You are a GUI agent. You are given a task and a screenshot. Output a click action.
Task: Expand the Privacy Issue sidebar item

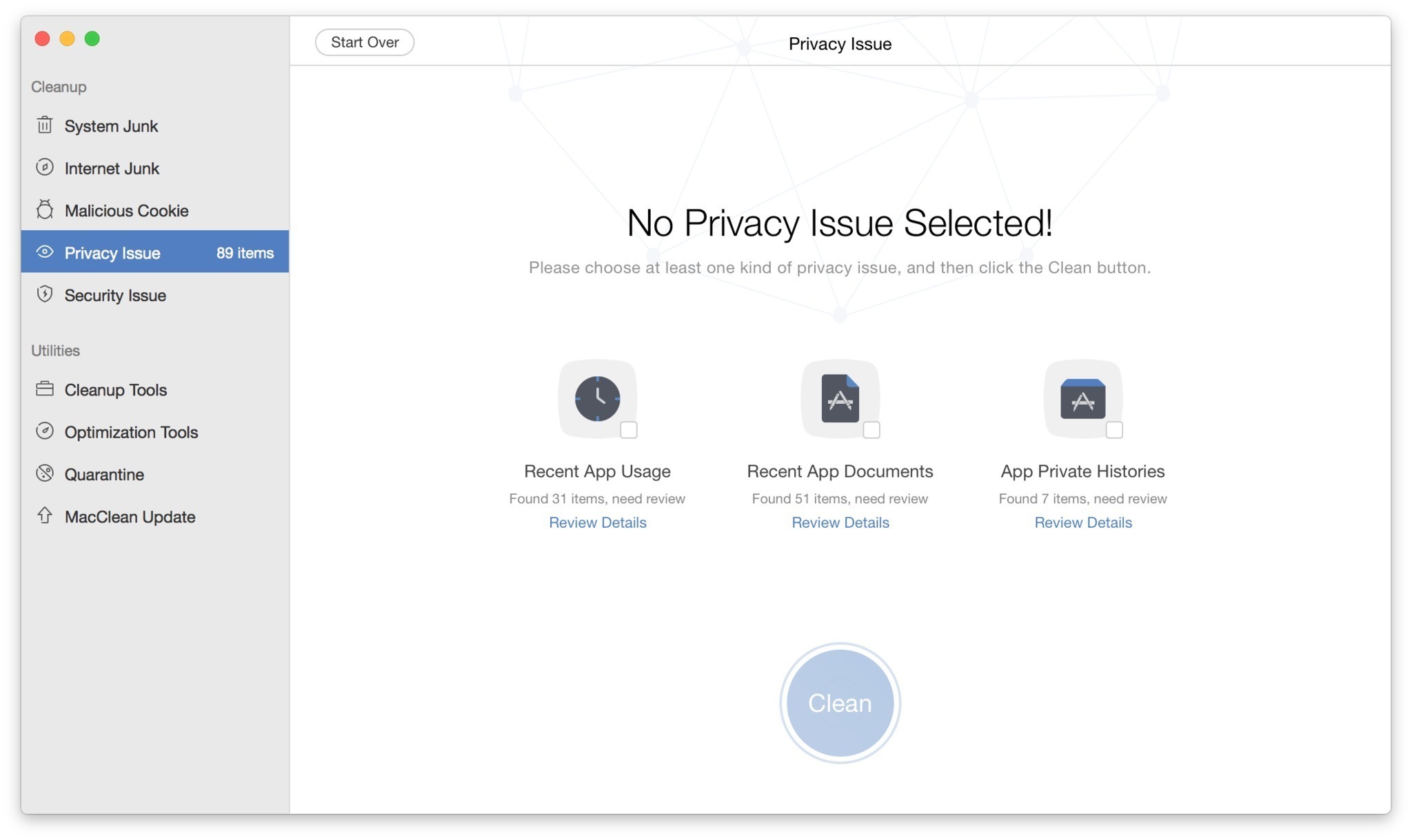[x=155, y=252]
